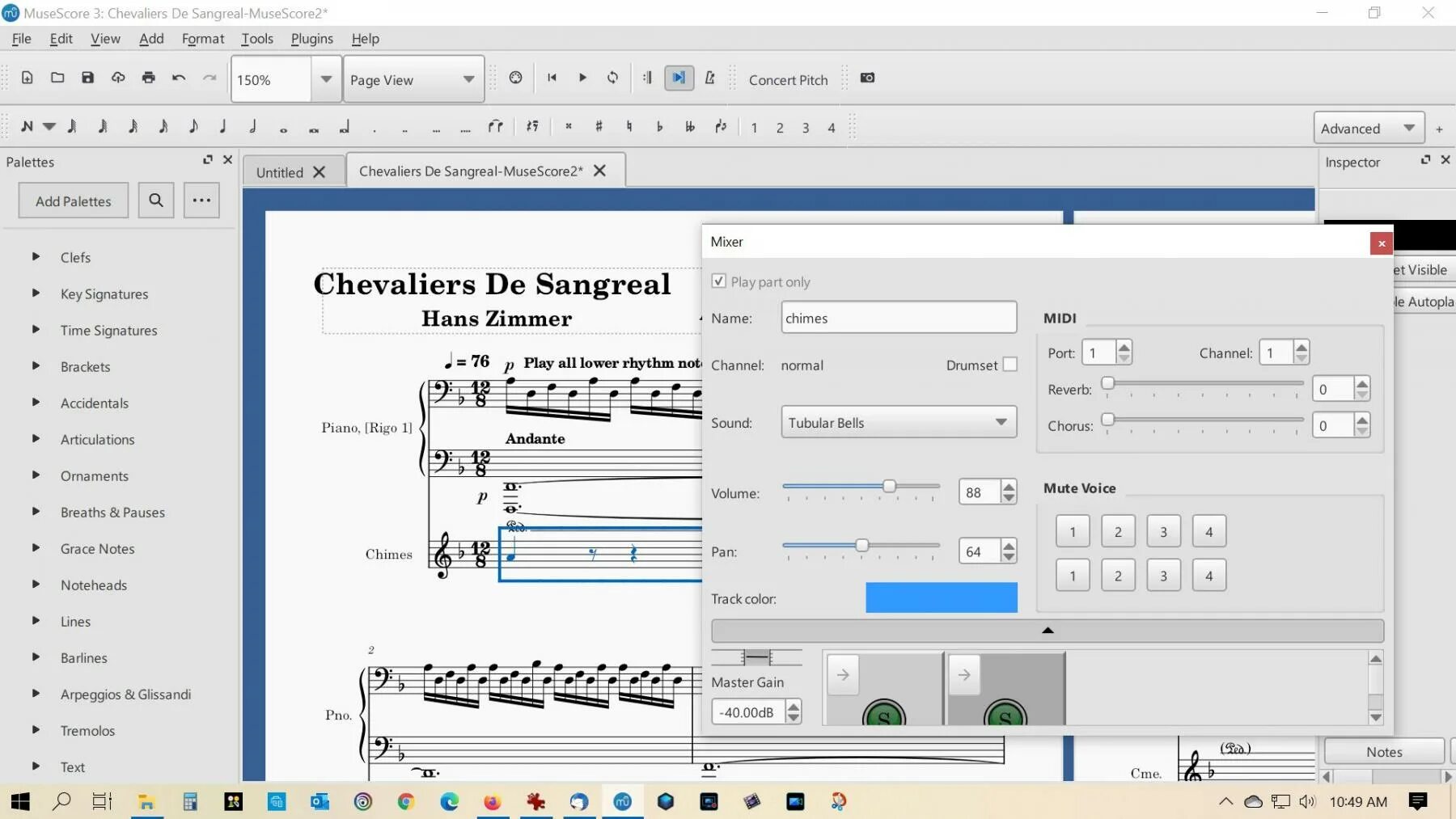Select the whole note duration
This screenshot has width=1456, height=819.
coord(283,129)
